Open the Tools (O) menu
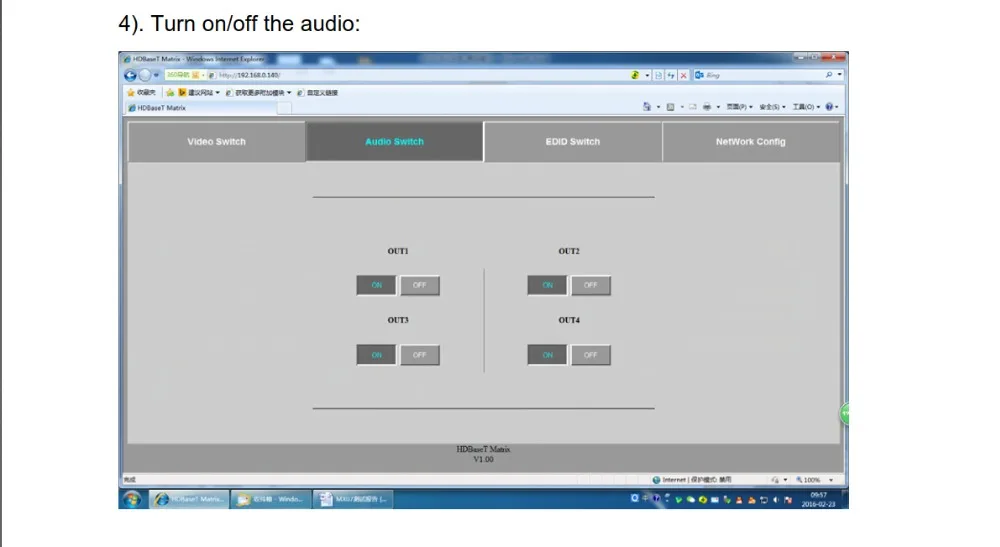 tap(806, 107)
